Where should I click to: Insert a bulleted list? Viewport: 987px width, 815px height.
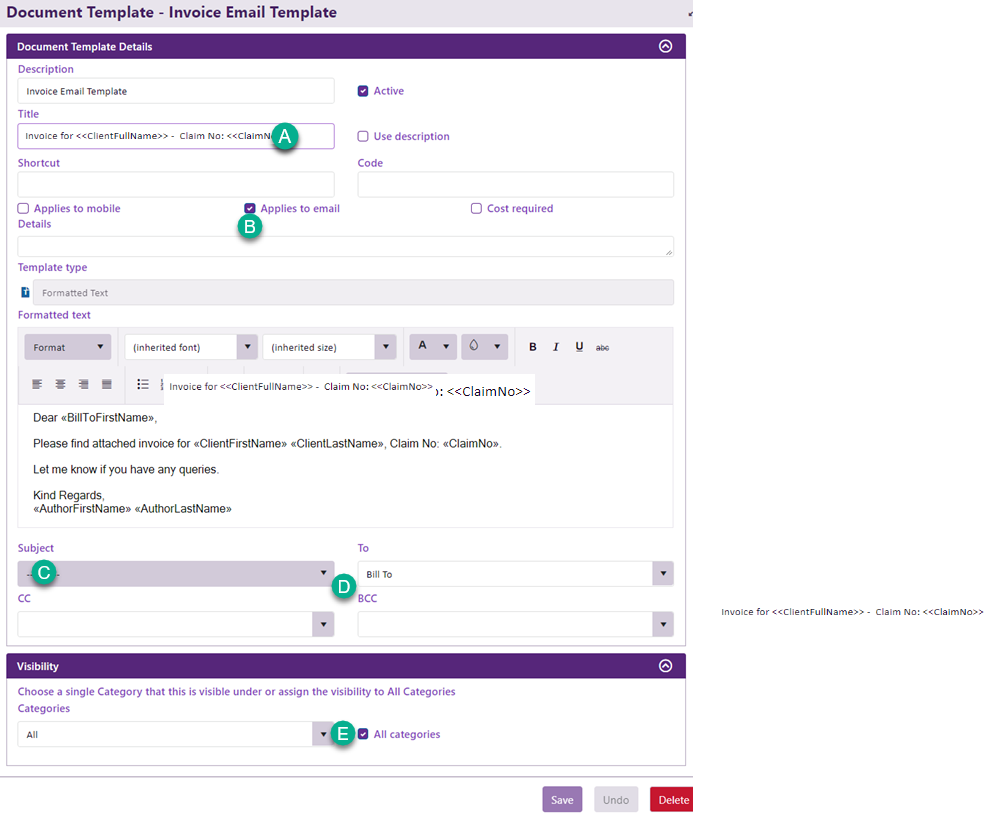coord(143,384)
